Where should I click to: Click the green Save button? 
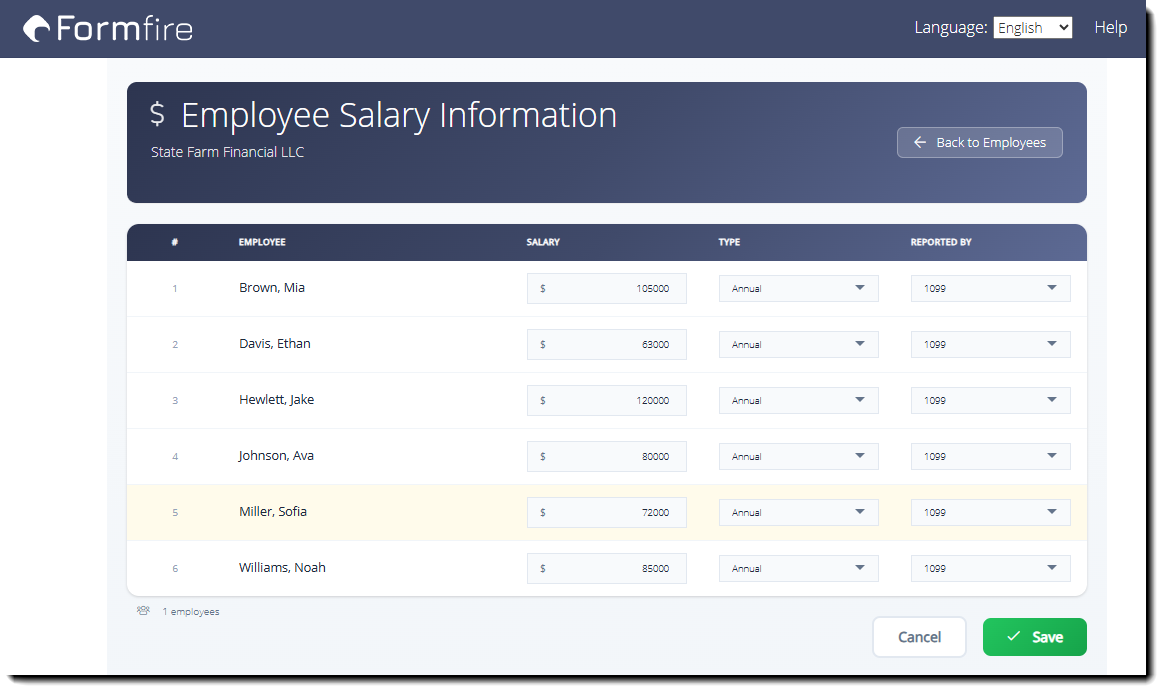[x=1034, y=637]
